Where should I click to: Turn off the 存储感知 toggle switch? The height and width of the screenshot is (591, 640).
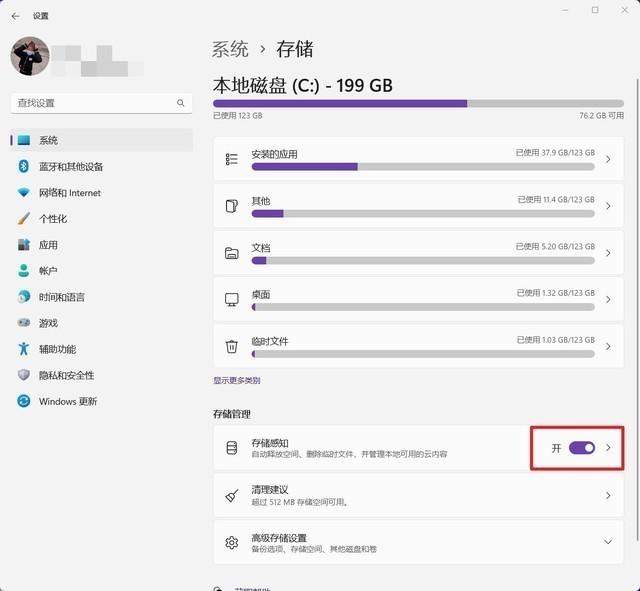[x=582, y=448]
